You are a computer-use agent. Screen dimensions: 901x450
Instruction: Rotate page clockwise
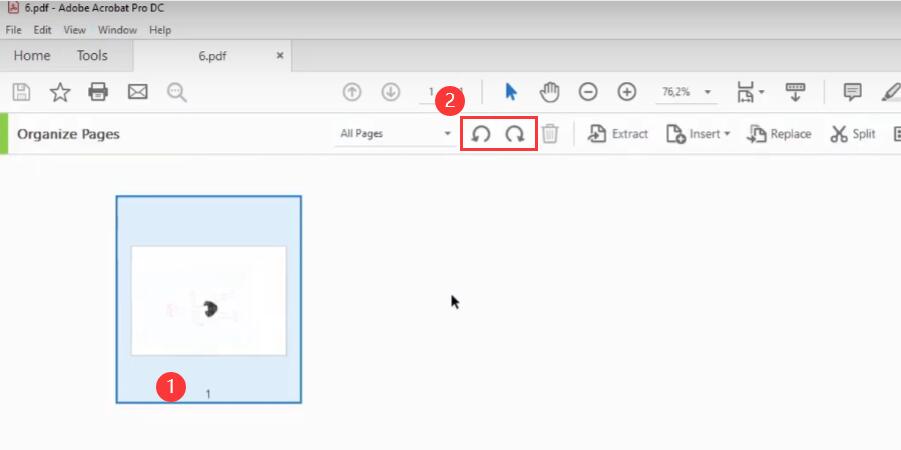515,134
